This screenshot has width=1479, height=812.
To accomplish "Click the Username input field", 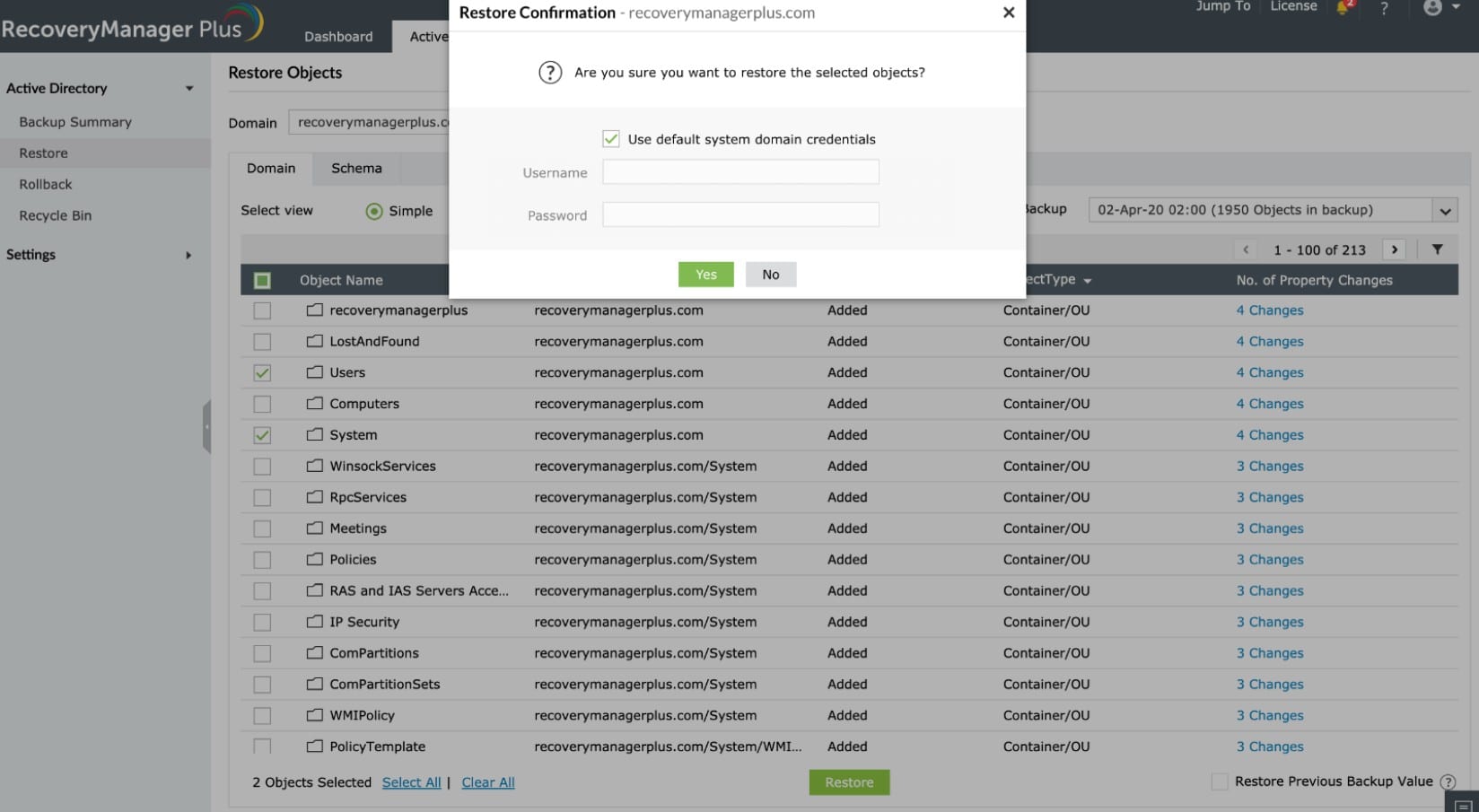I will pos(740,172).
